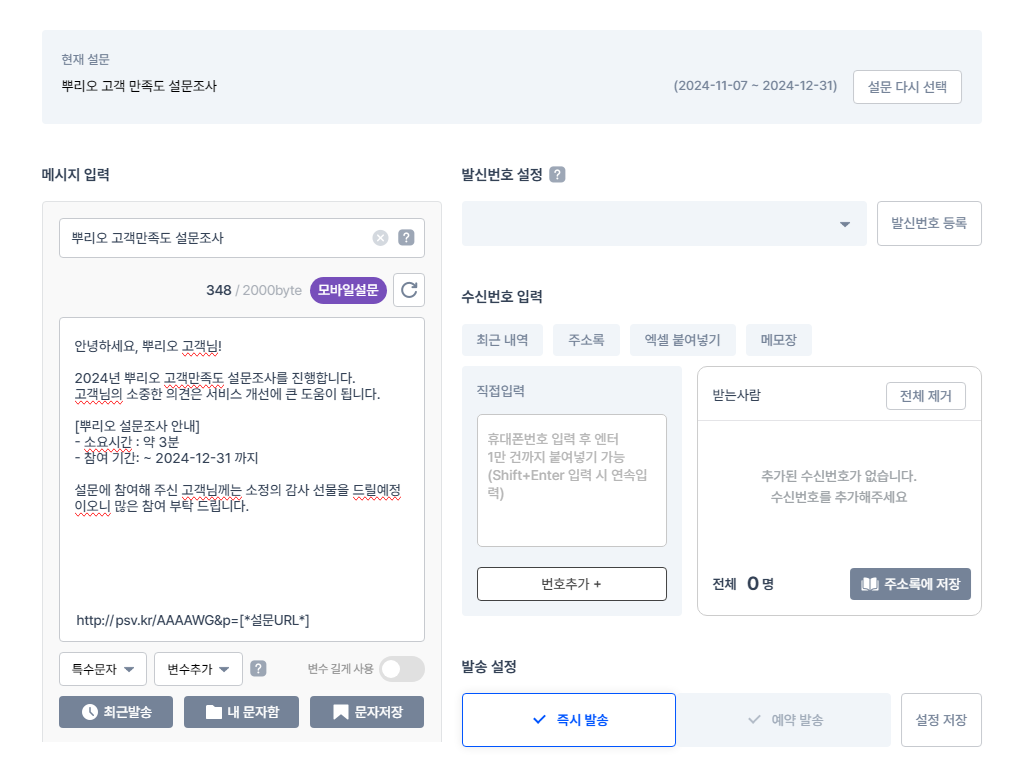Open the 변수추가 dropdown
This screenshot has height=767, width=1027.
(x=198, y=669)
